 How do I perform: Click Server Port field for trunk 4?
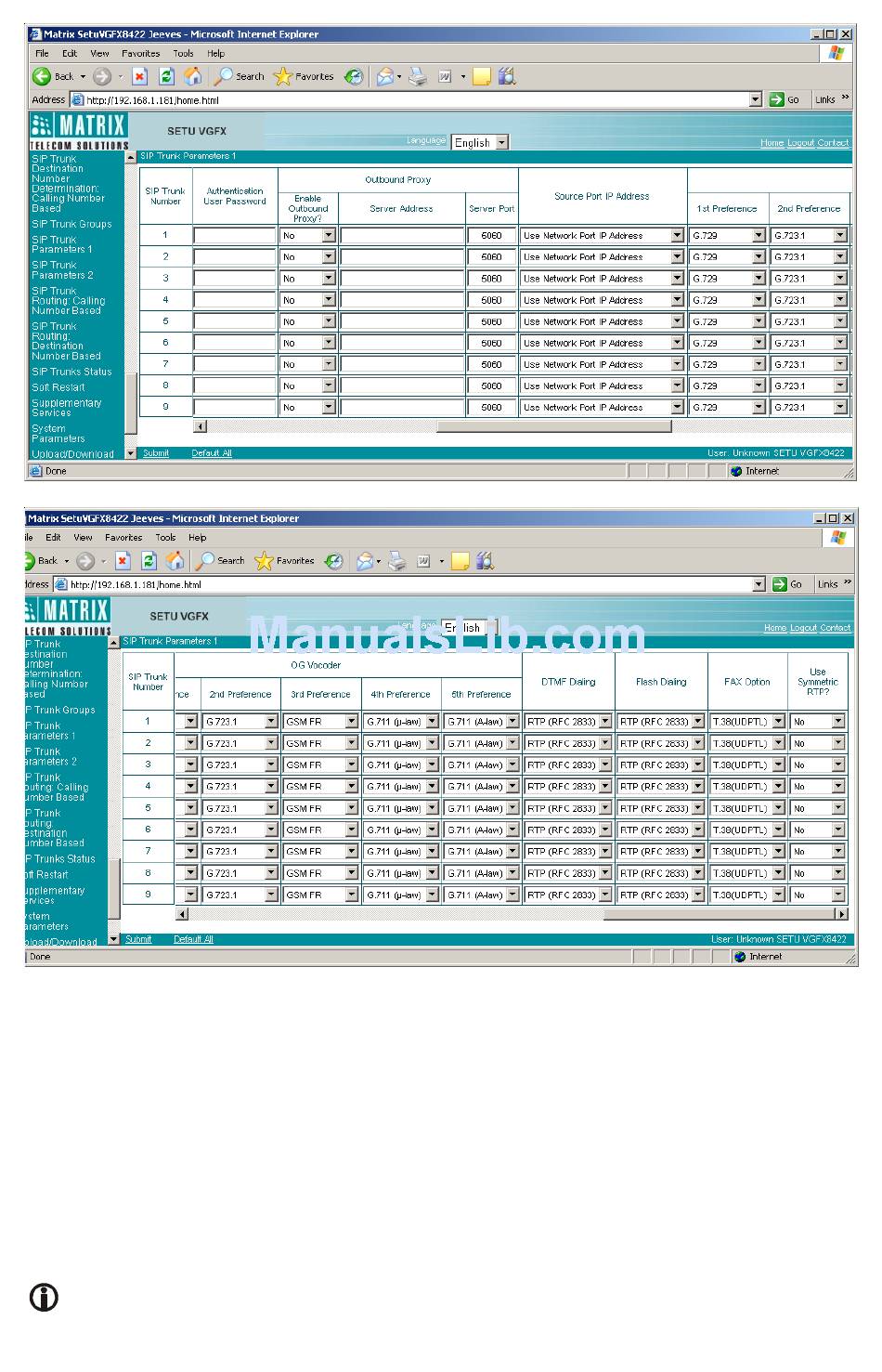pos(492,300)
